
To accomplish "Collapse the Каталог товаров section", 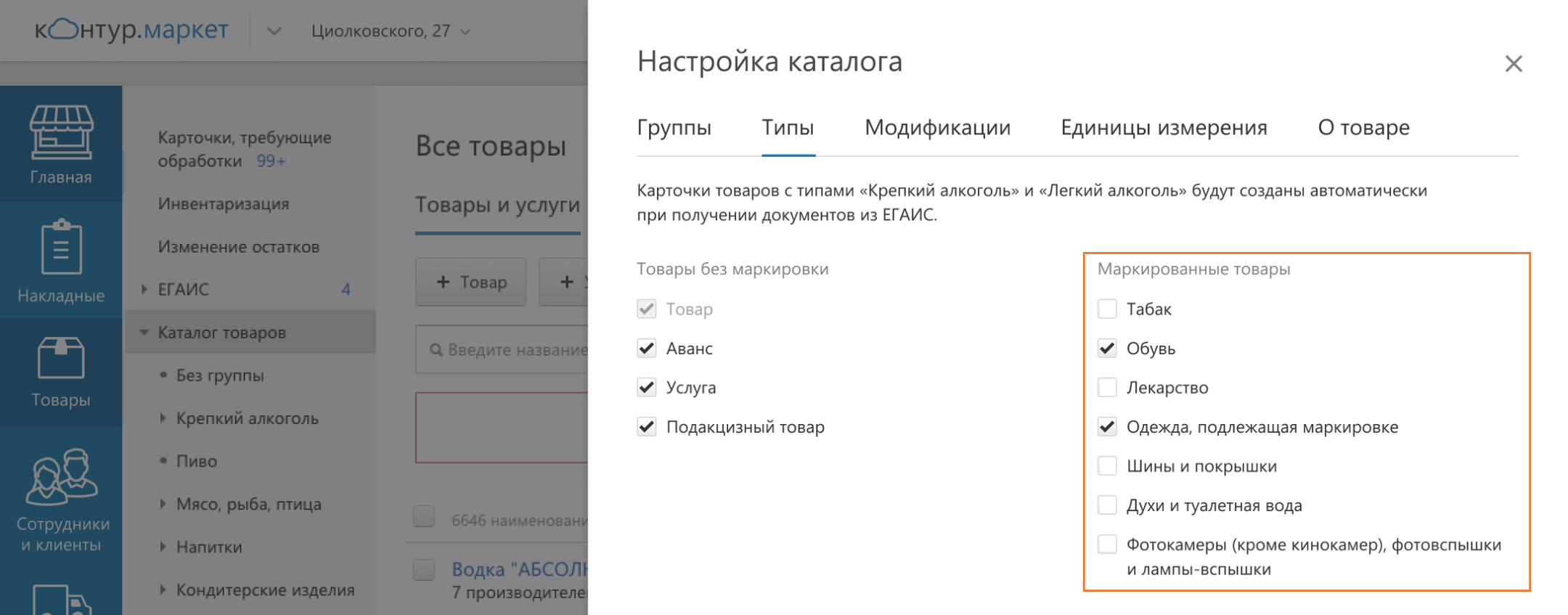I will [x=144, y=333].
